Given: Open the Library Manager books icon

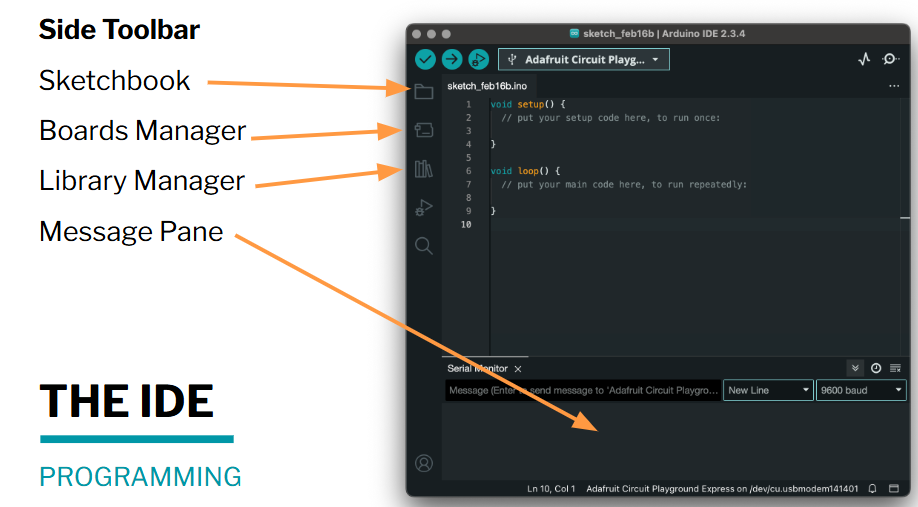Looking at the screenshot, I should [x=424, y=169].
